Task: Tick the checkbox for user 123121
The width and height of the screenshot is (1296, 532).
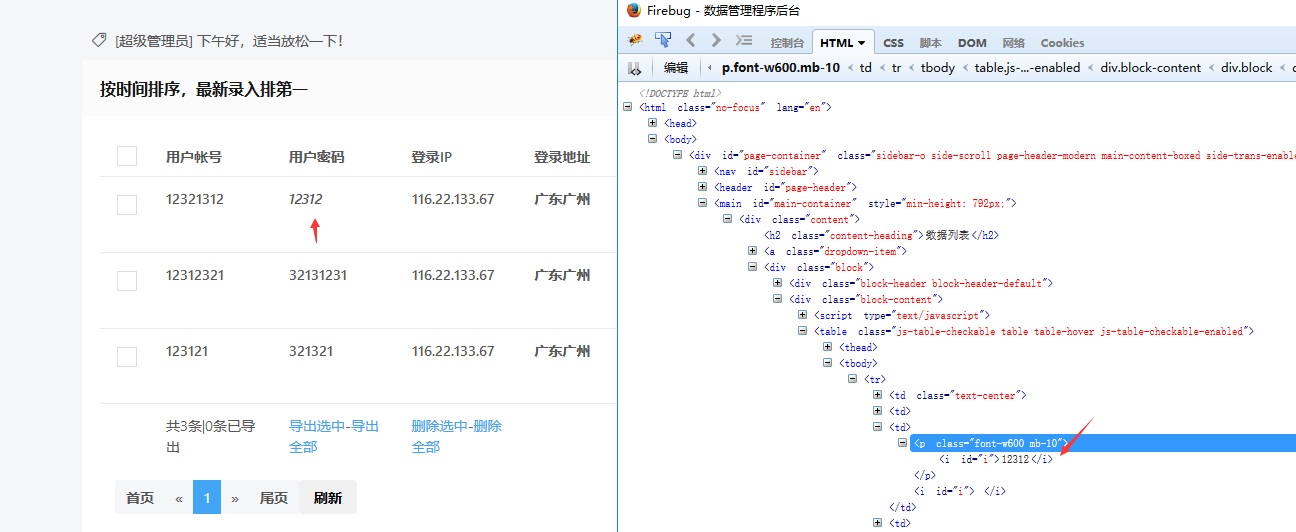Action: click(x=127, y=356)
